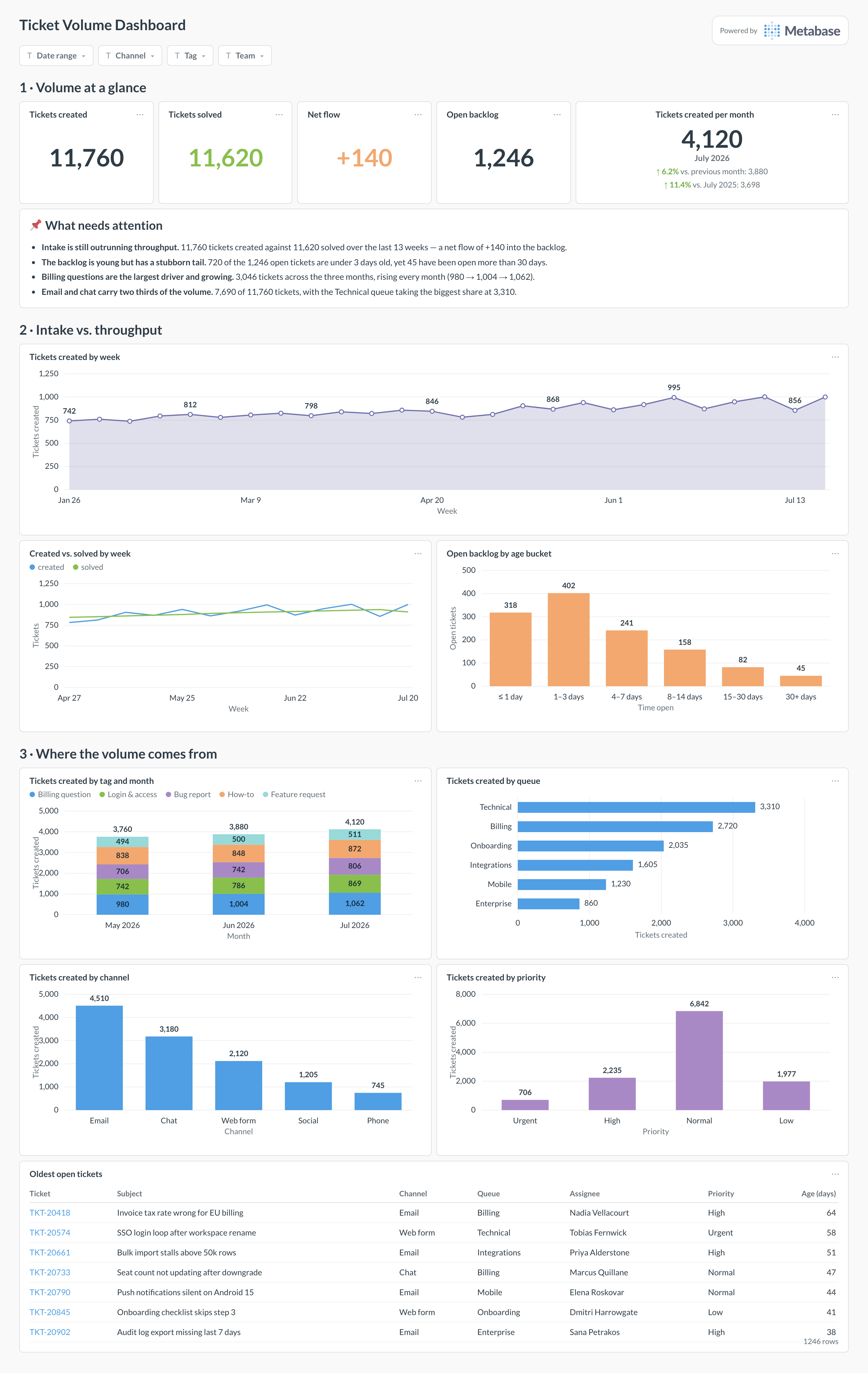Toggle the How-to legend item
868x1373 pixels.
(237, 794)
